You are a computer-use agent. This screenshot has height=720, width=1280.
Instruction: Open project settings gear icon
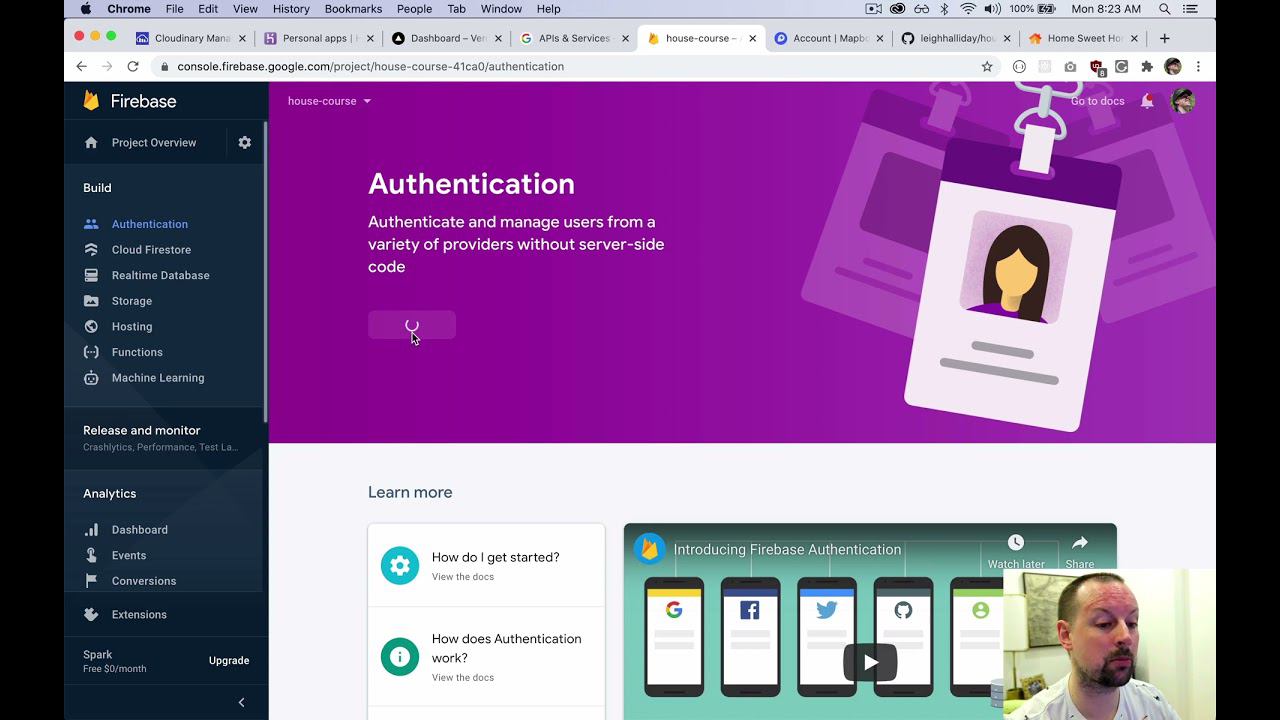point(245,143)
